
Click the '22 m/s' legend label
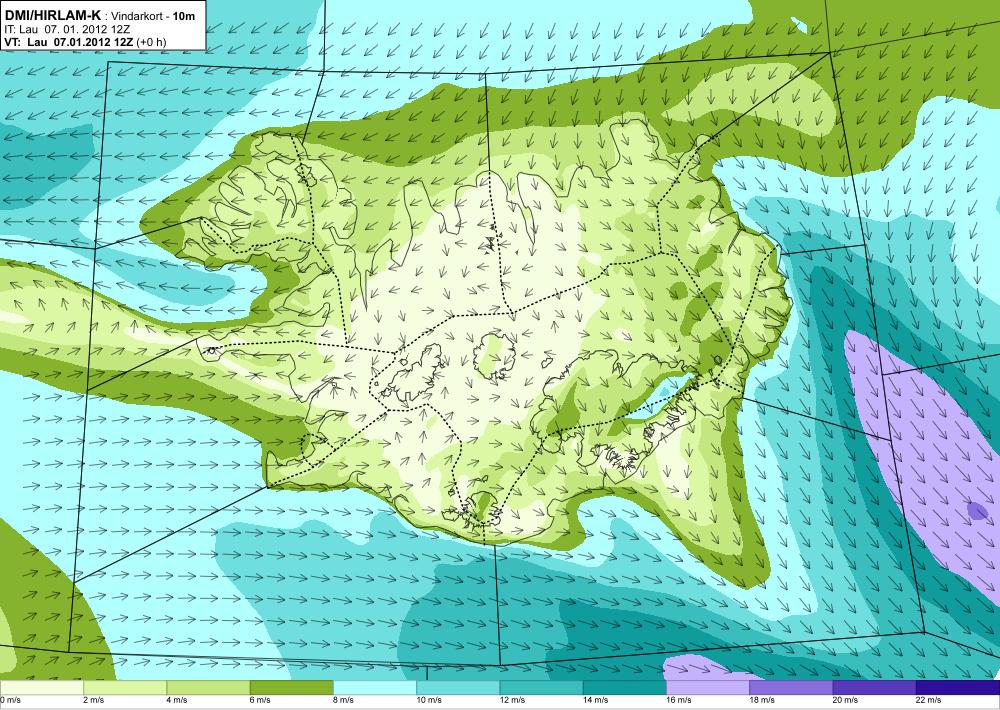coord(929,700)
